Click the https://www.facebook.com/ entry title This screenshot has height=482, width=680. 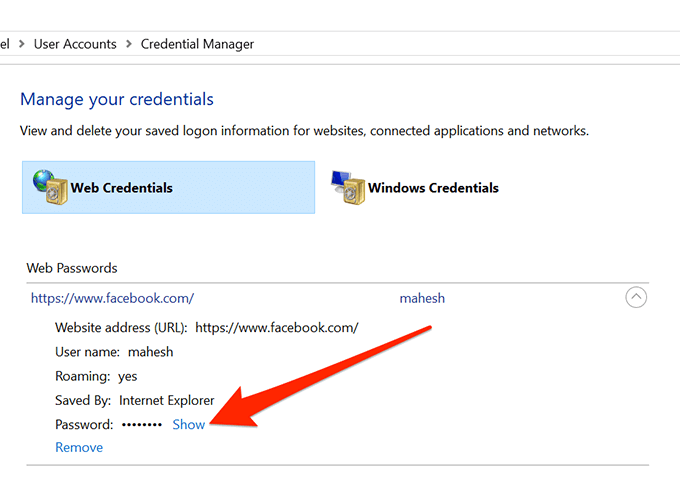pyautogui.click(x=112, y=298)
